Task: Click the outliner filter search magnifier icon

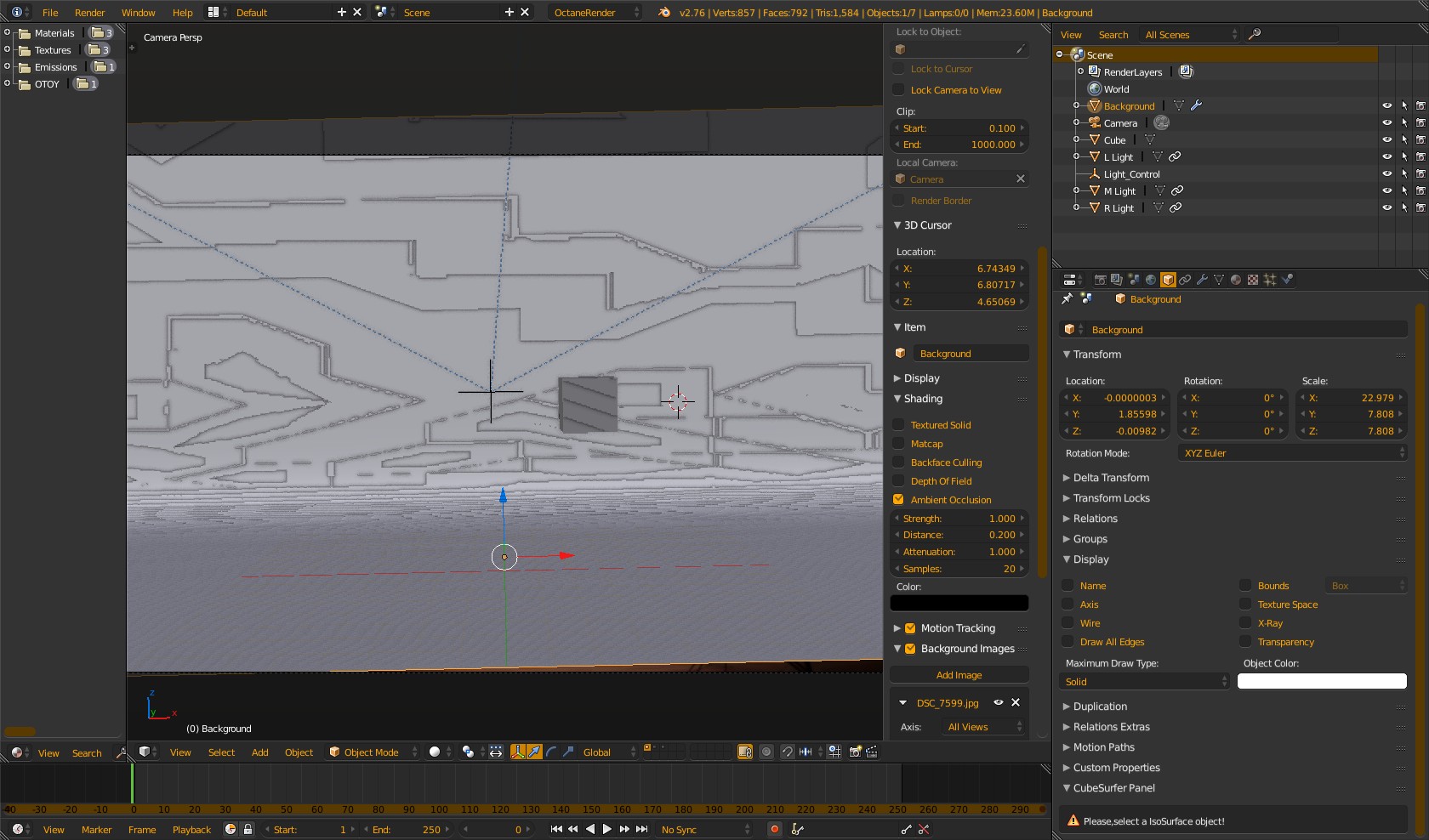Action: pos(1254,34)
